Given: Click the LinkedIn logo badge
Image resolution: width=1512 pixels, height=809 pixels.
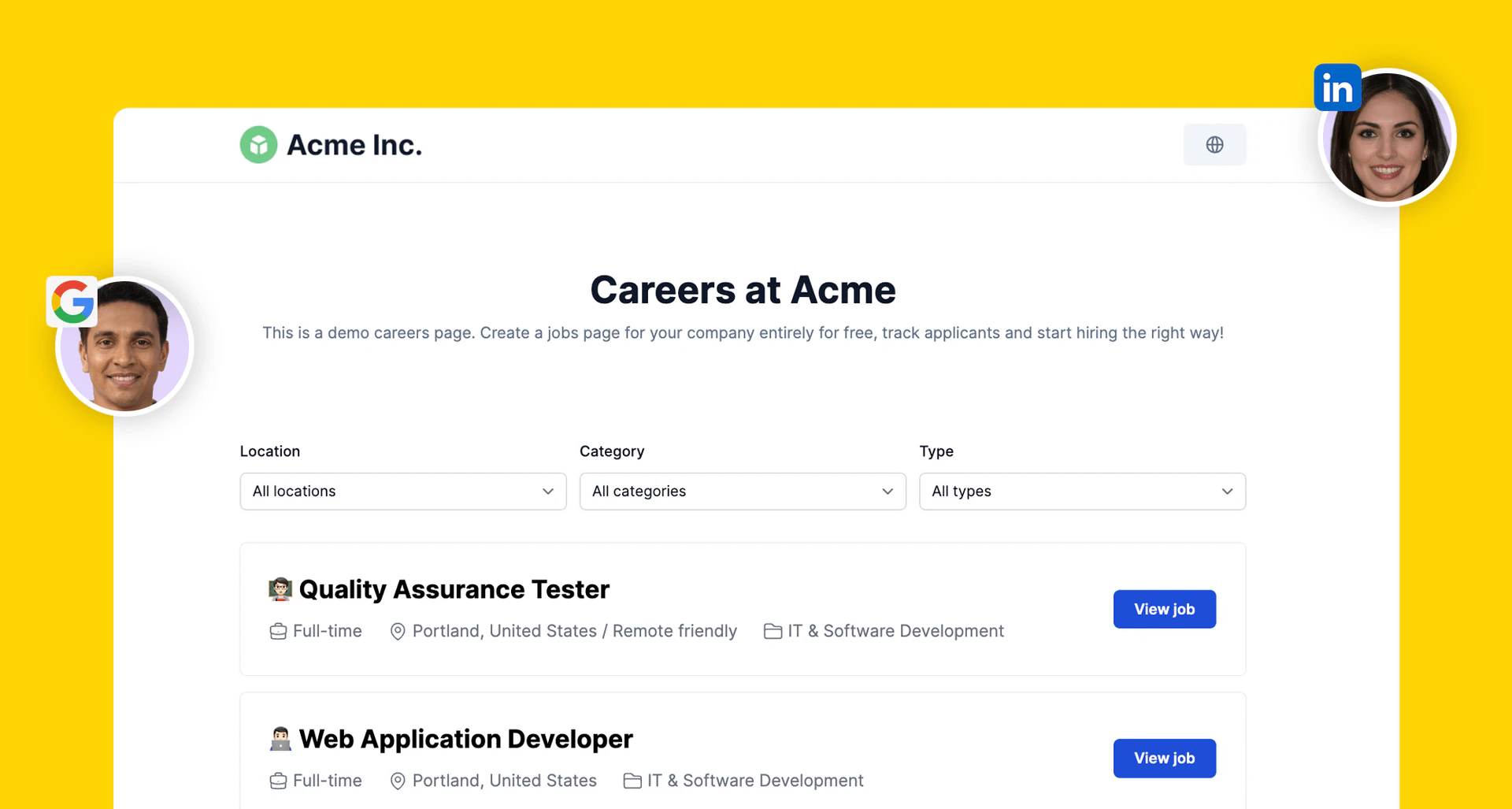Looking at the screenshot, I should click(x=1336, y=88).
